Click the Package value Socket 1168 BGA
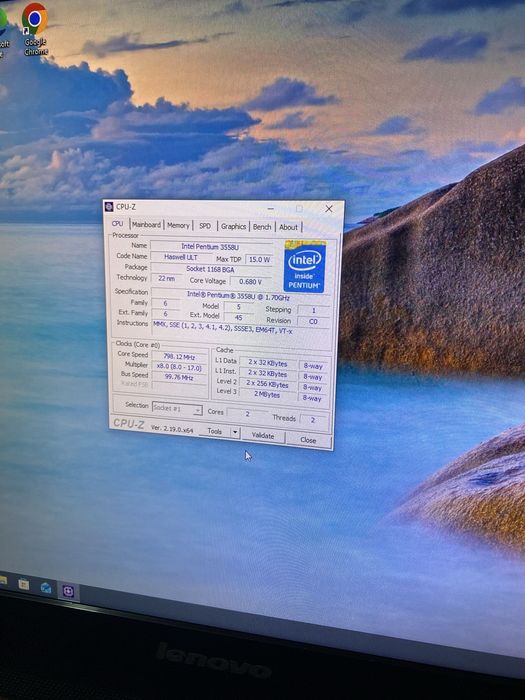The width and height of the screenshot is (525, 700). (x=212, y=269)
